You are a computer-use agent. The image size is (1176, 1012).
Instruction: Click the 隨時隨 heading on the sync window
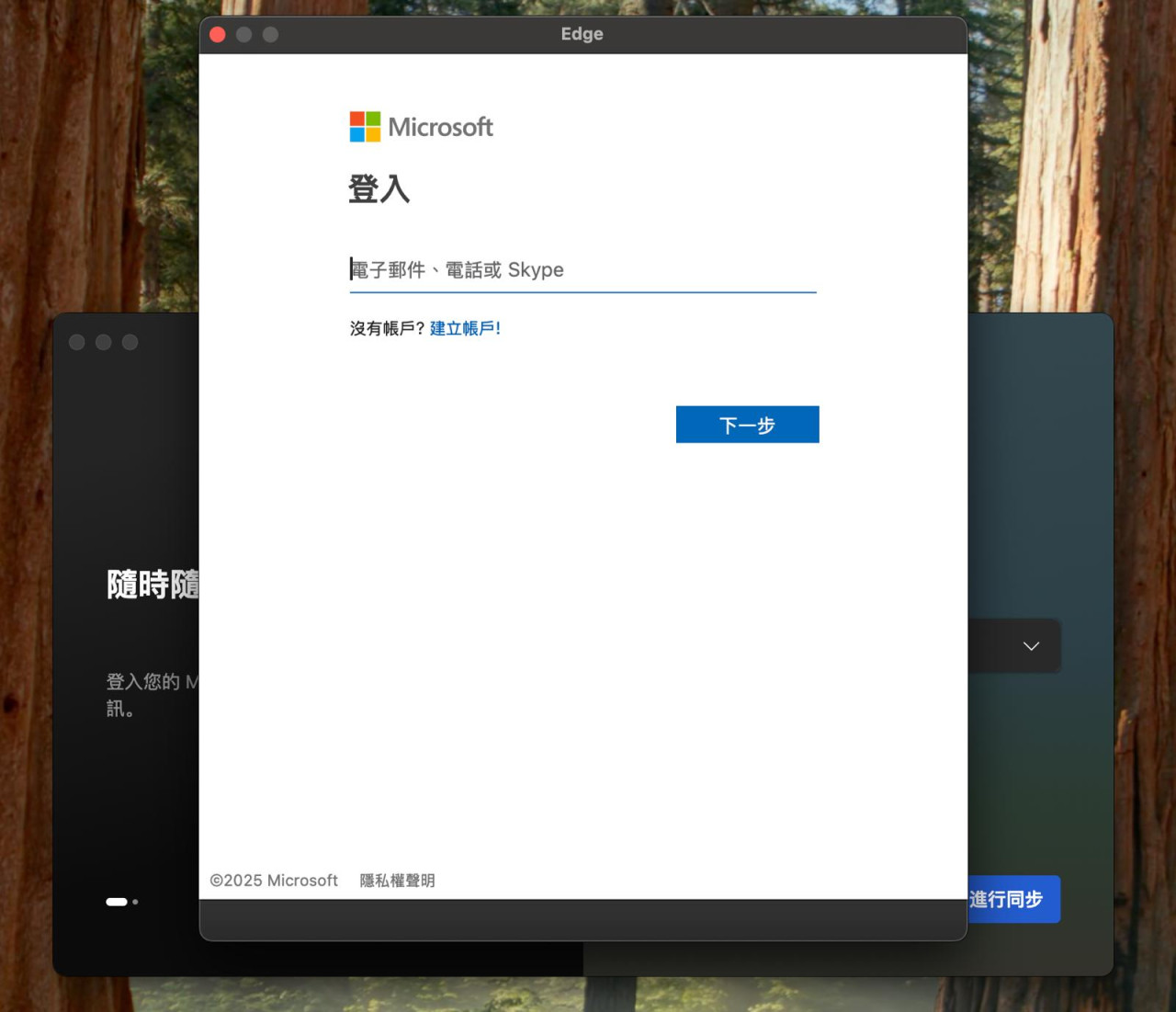click(x=152, y=583)
